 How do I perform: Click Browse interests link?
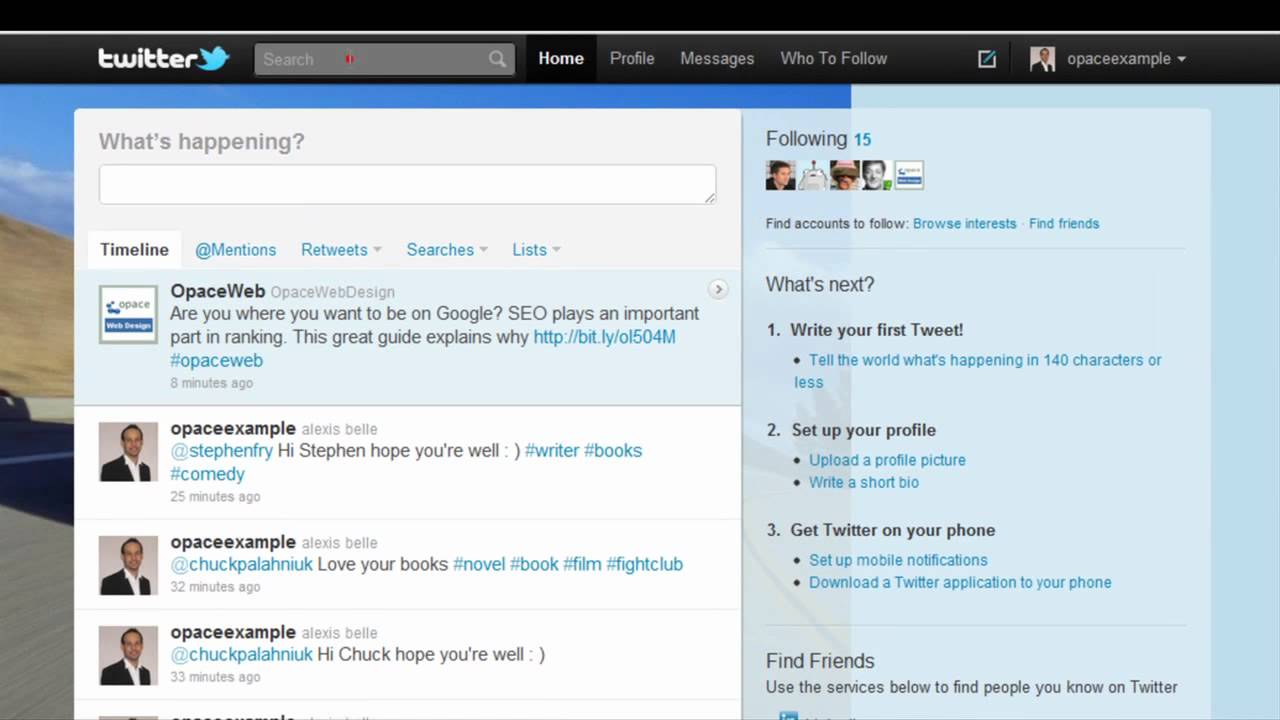pos(964,223)
